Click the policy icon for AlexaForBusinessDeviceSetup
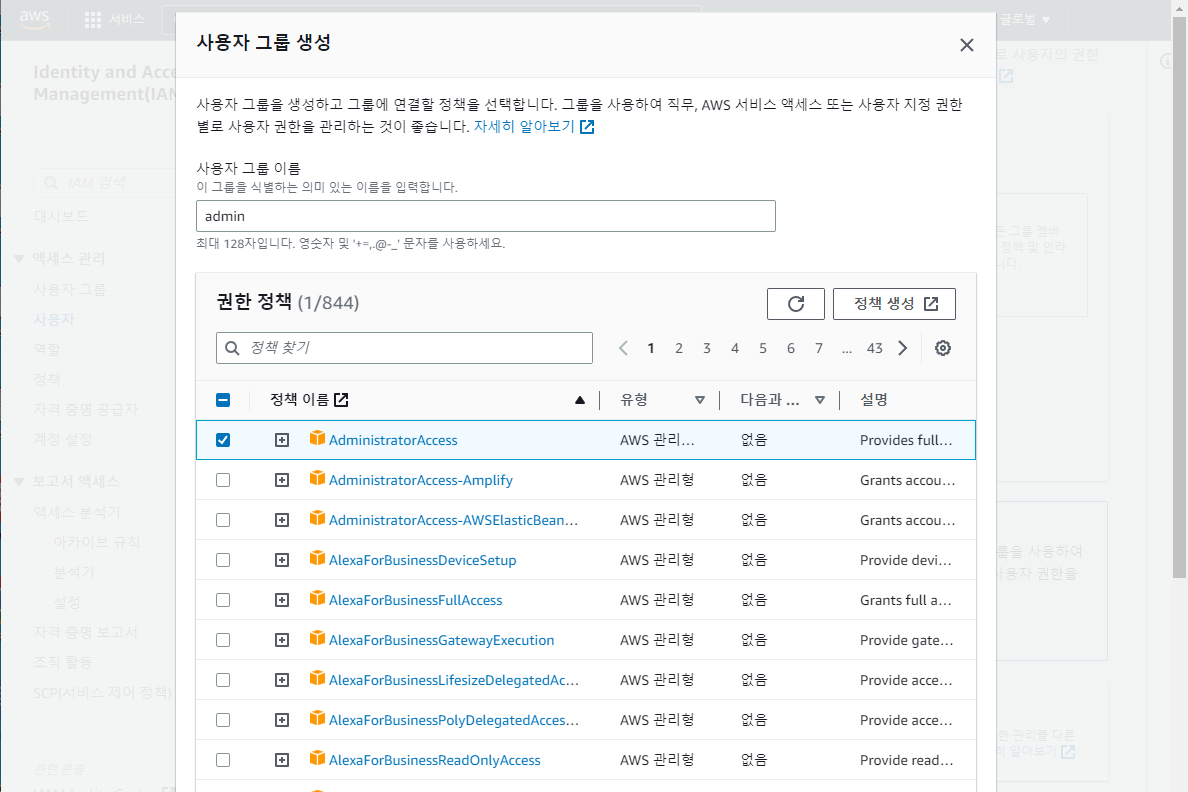The width and height of the screenshot is (1188, 792). 317,559
